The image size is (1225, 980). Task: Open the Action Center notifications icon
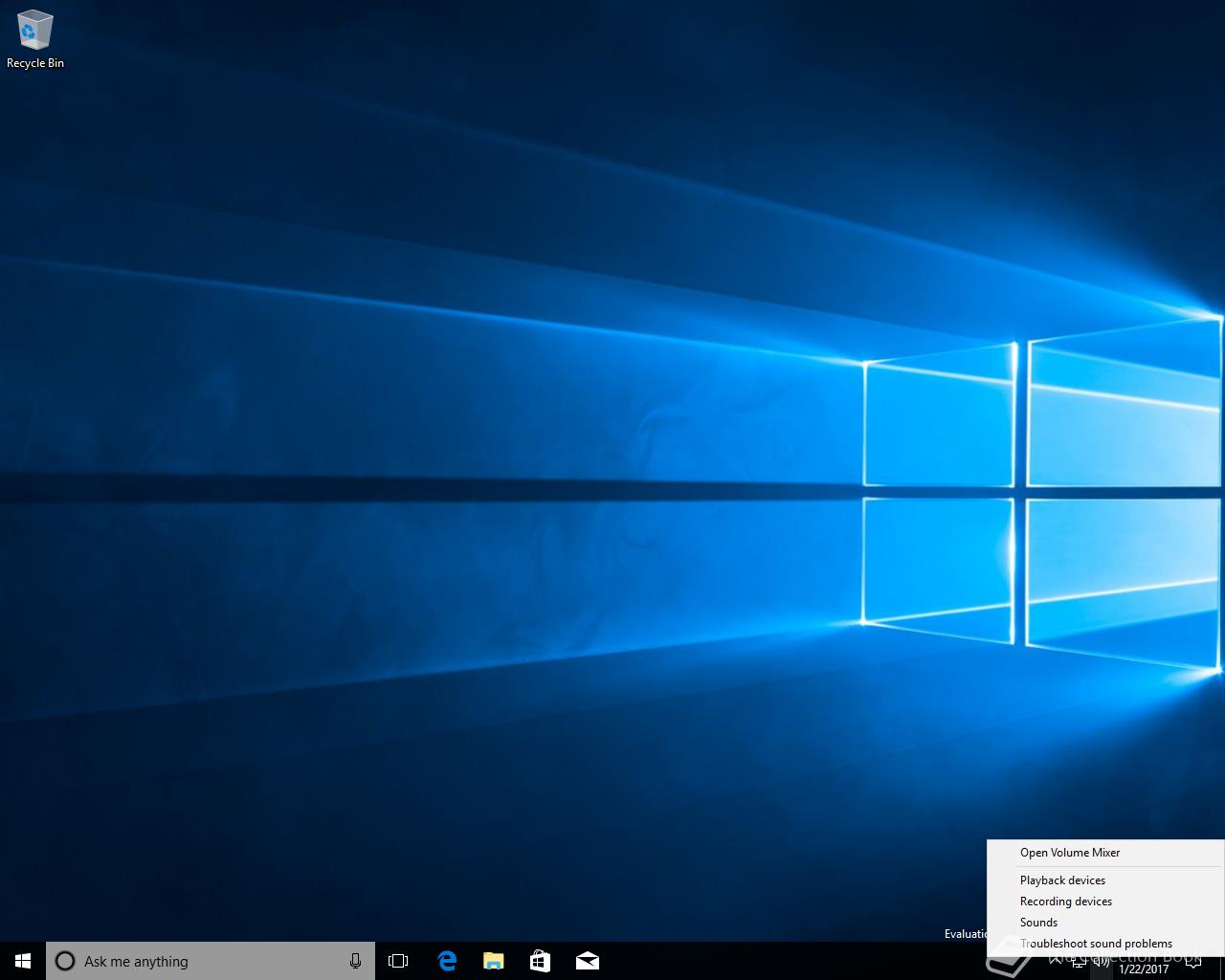tap(1192, 962)
